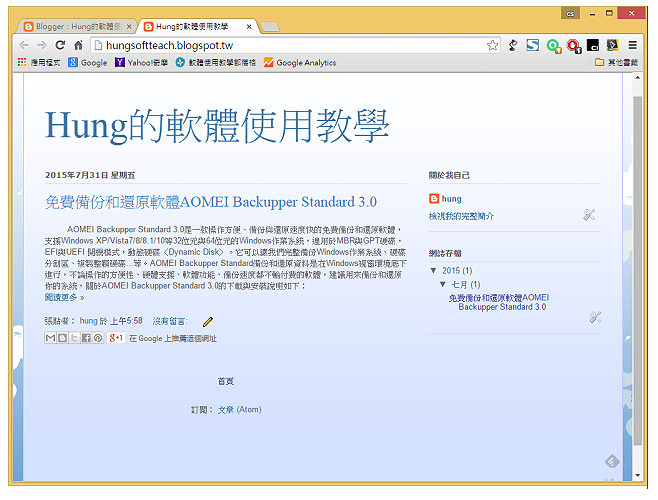Open the Yahoo bookmark
The image size is (658, 500).
click(142, 63)
